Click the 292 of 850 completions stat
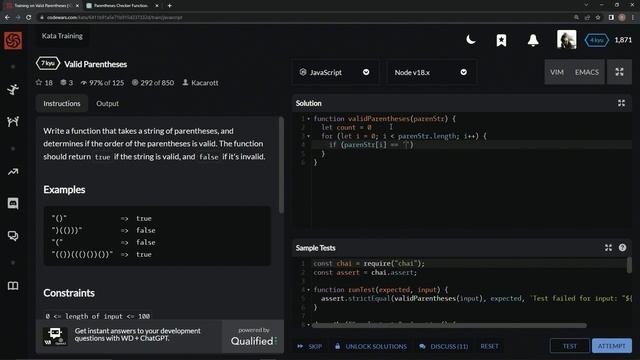The image size is (640, 360). [153, 82]
